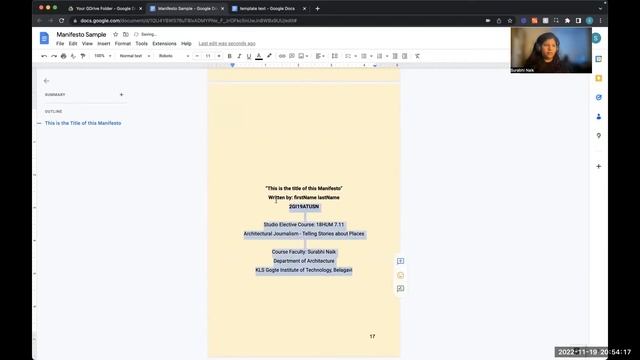Click the Redo arrow in the toolbar
Viewport: 640px width, 360px height.
point(53,56)
